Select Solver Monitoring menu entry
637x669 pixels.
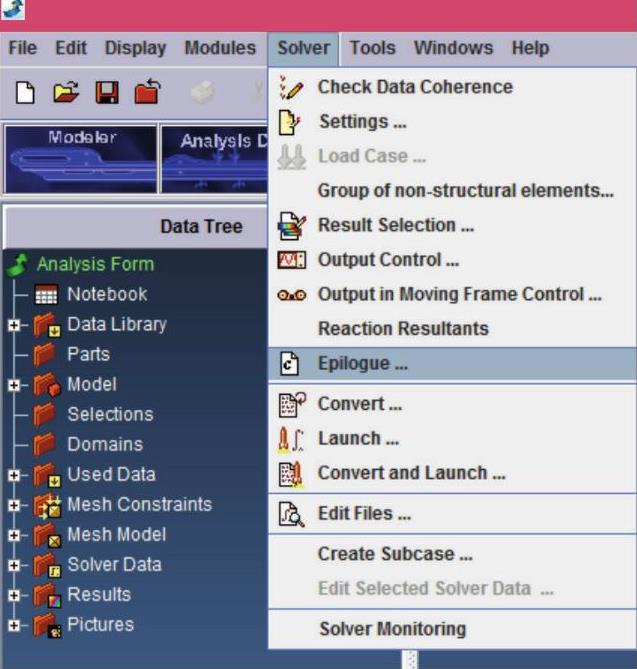[392, 629]
